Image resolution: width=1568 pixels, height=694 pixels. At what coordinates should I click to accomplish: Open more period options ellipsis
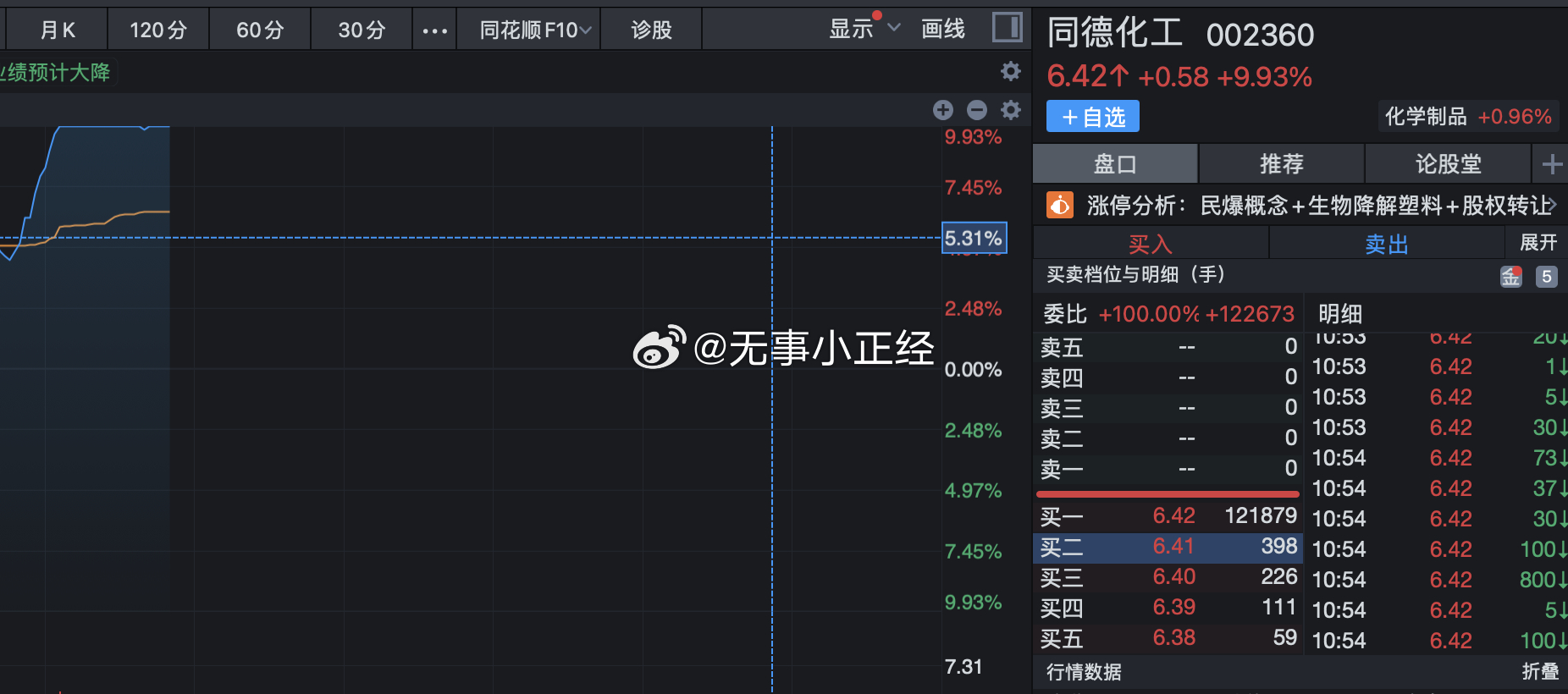pyautogui.click(x=434, y=30)
